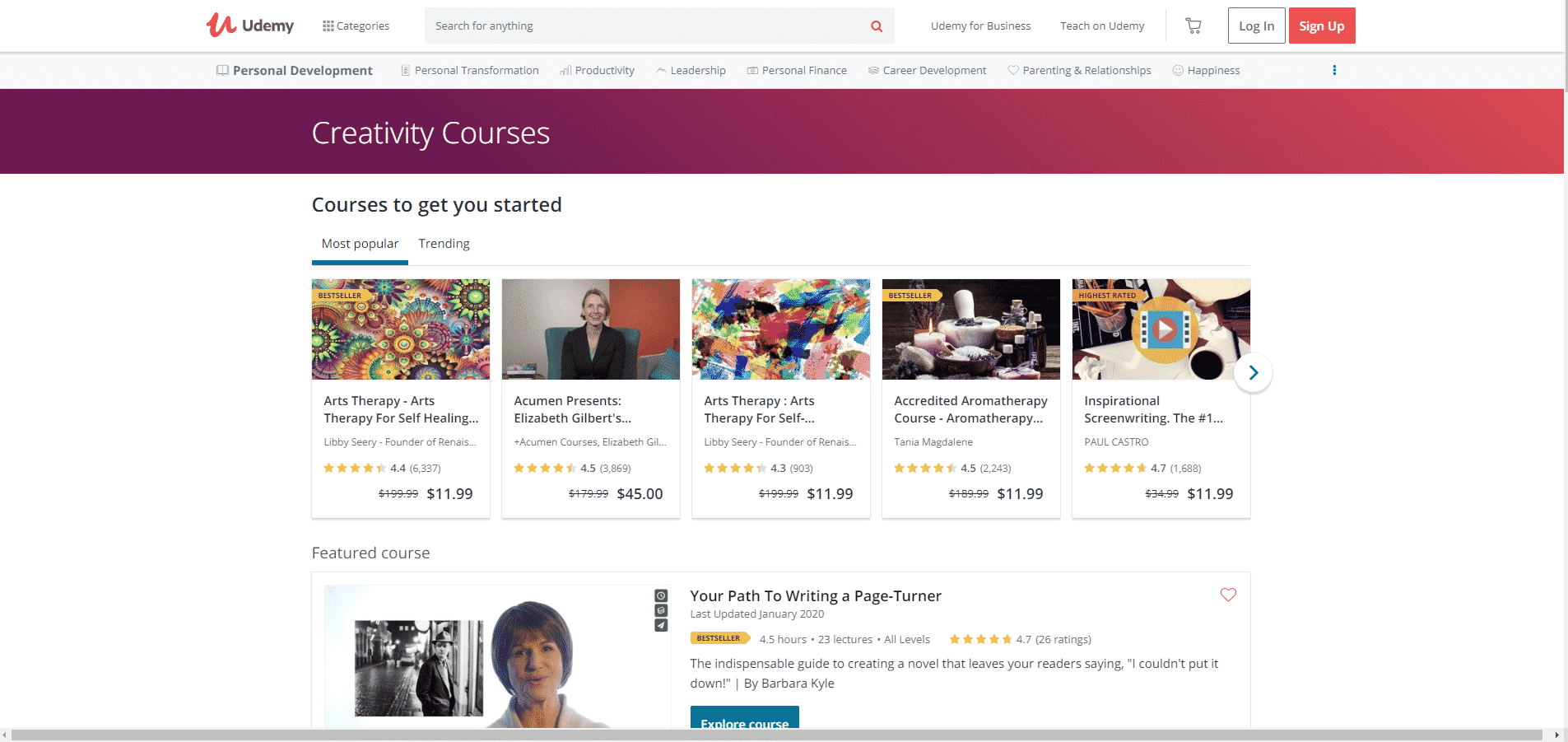Open Udemy for Business link

pyautogui.click(x=980, y=26)
